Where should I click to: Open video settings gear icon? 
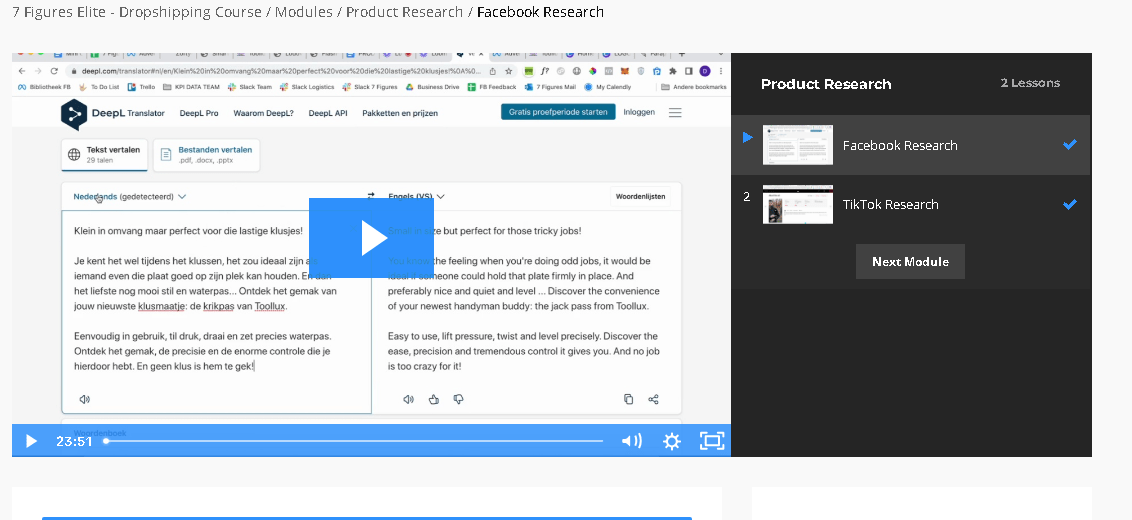(671, 441)
